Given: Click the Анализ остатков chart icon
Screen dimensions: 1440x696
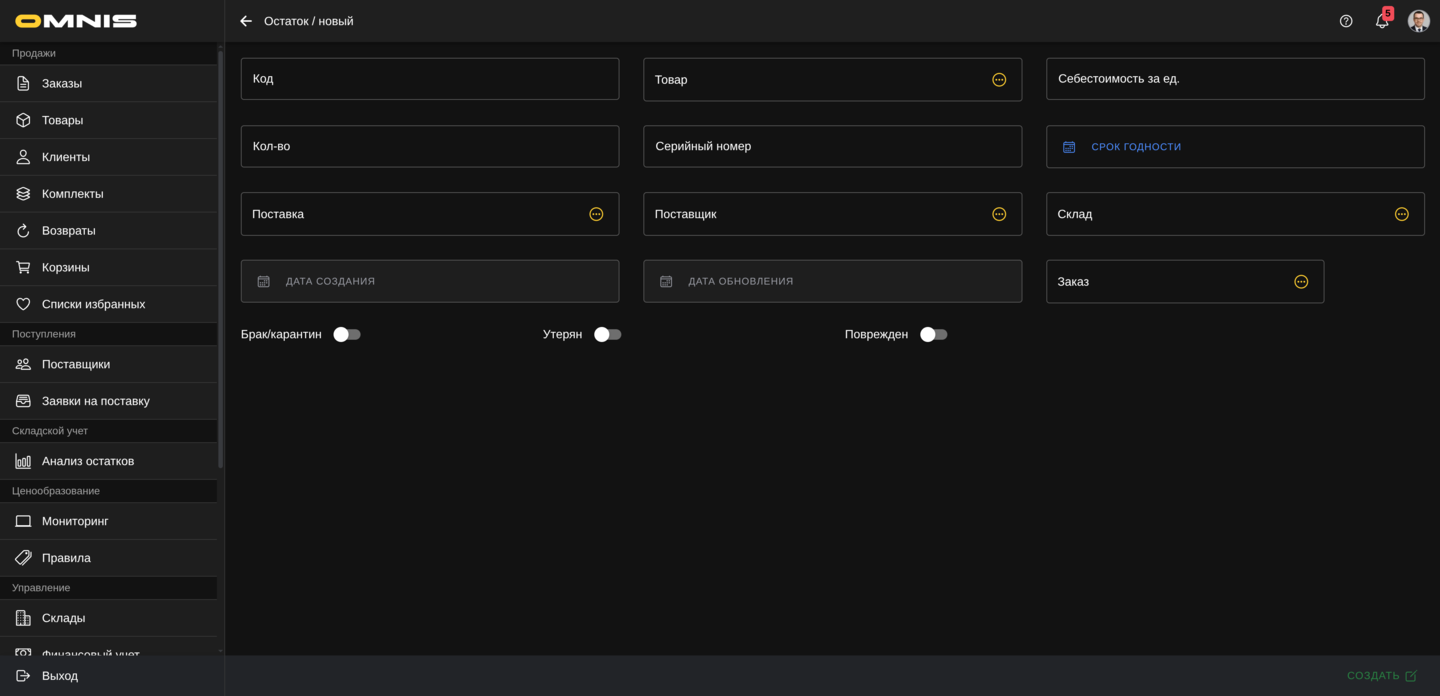Looking at the screenshot, I should click(23, 461).
